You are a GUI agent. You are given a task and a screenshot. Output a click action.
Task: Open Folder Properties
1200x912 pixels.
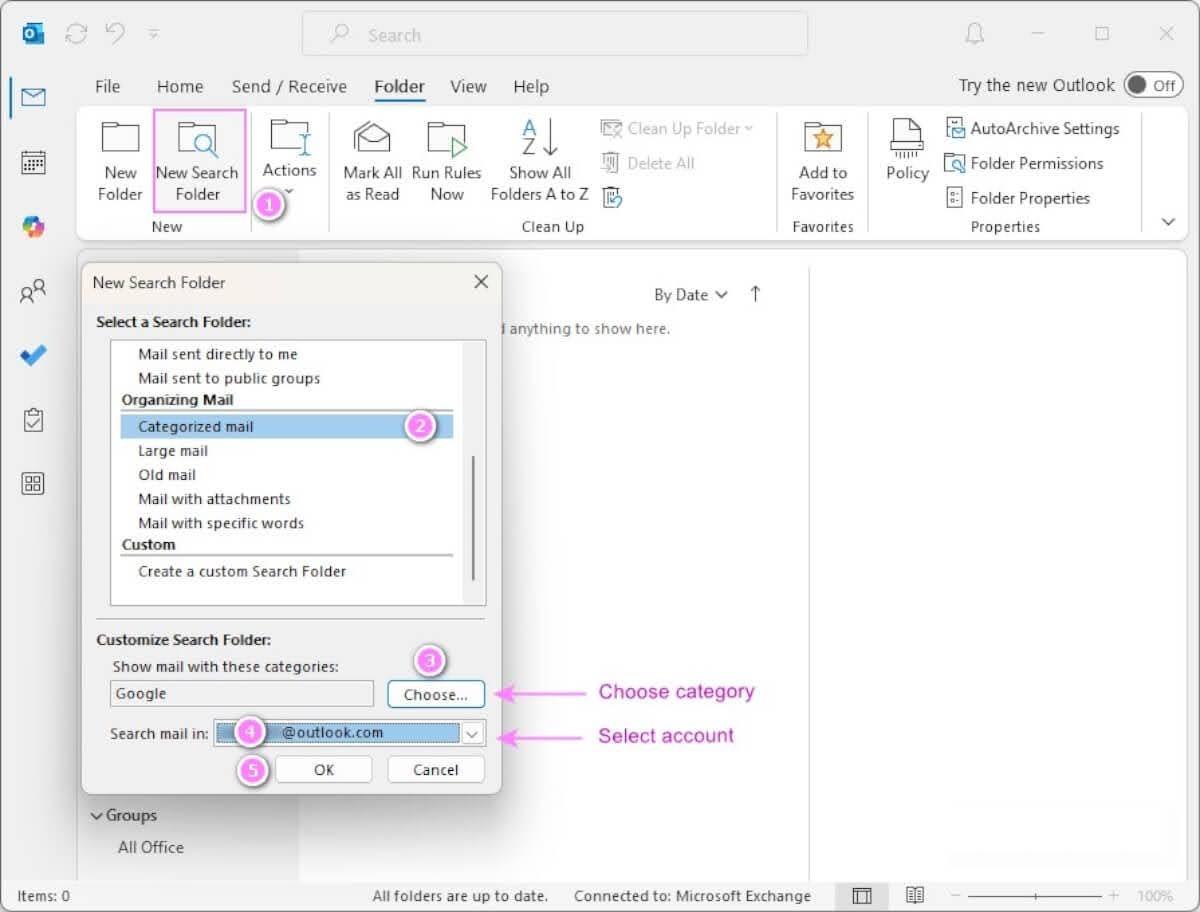click(x=1018, y=198)
